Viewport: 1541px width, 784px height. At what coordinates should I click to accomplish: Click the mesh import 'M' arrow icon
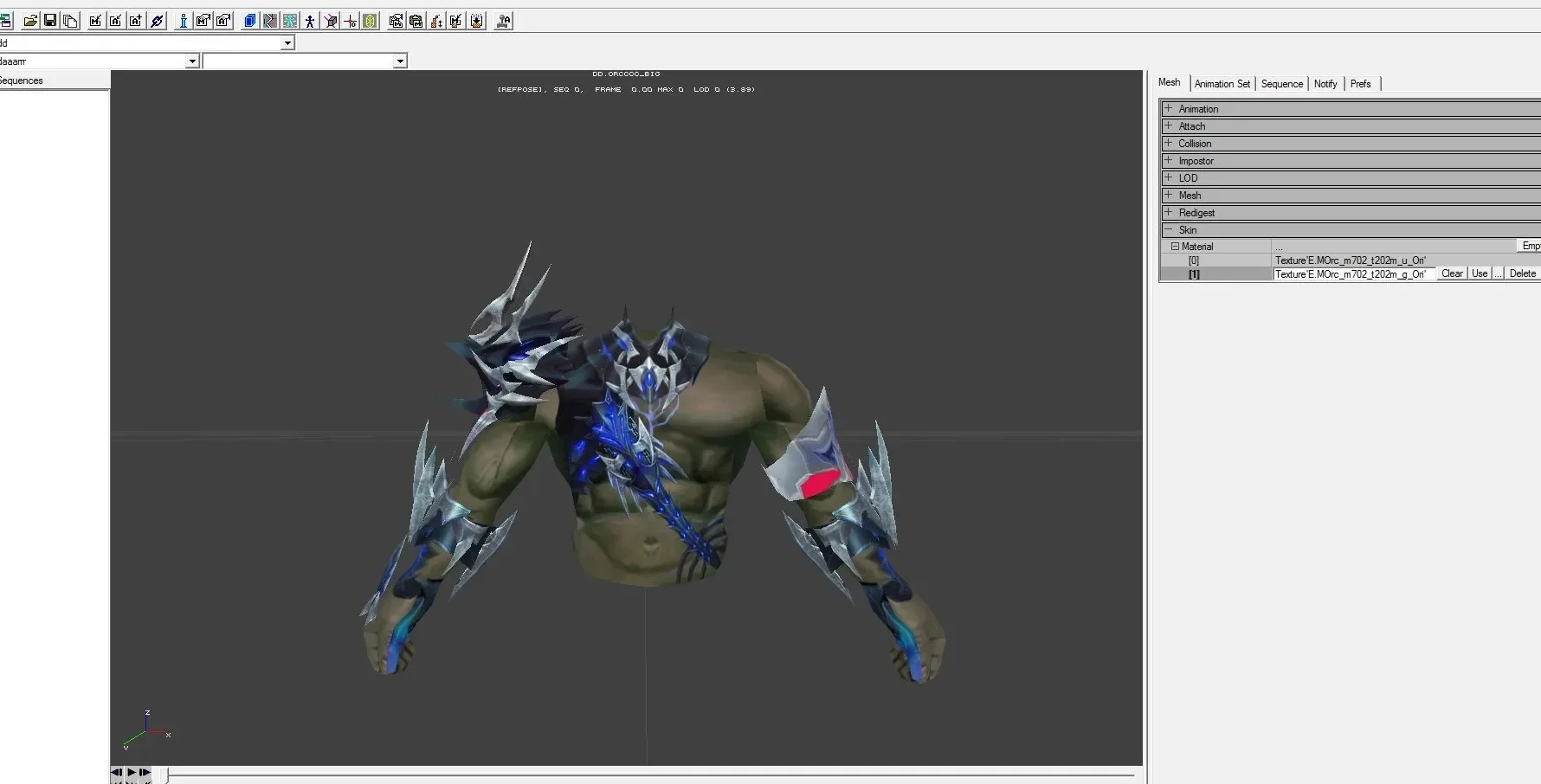pos(203,21)
